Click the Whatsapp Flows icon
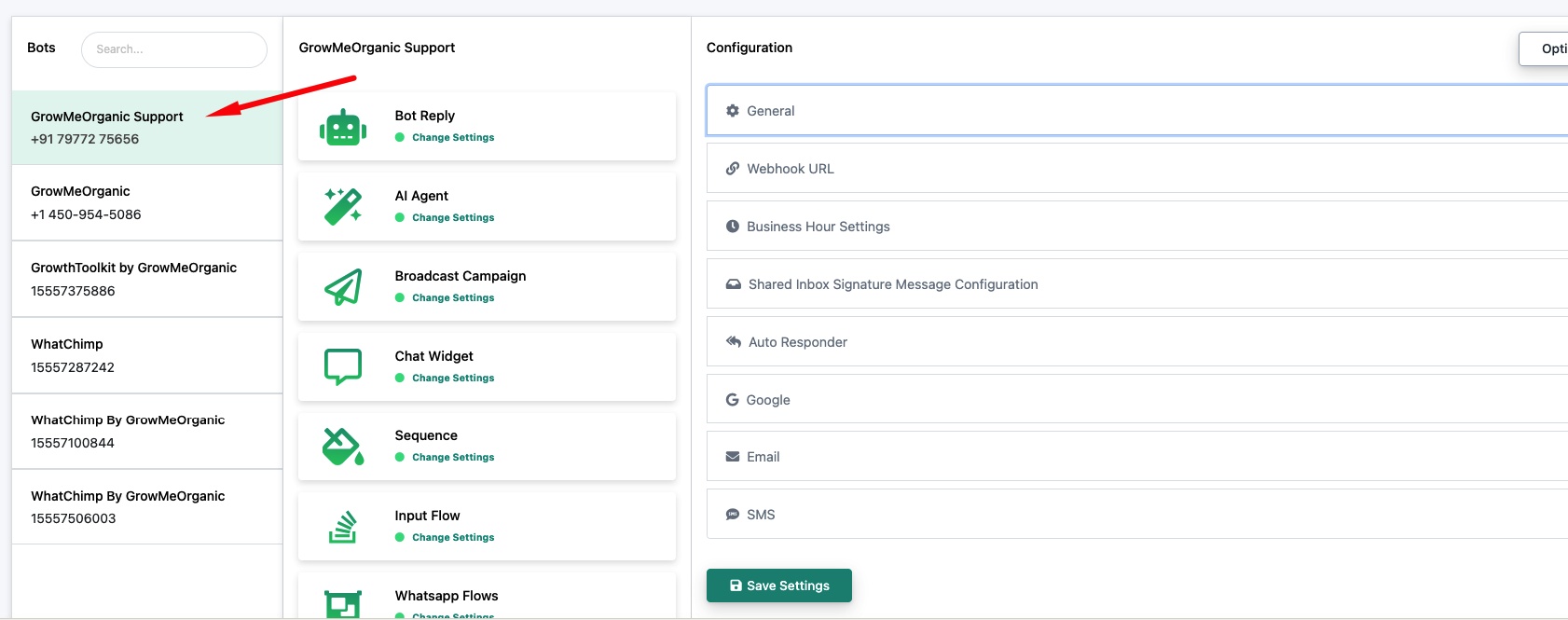 (x=343, y=604)
